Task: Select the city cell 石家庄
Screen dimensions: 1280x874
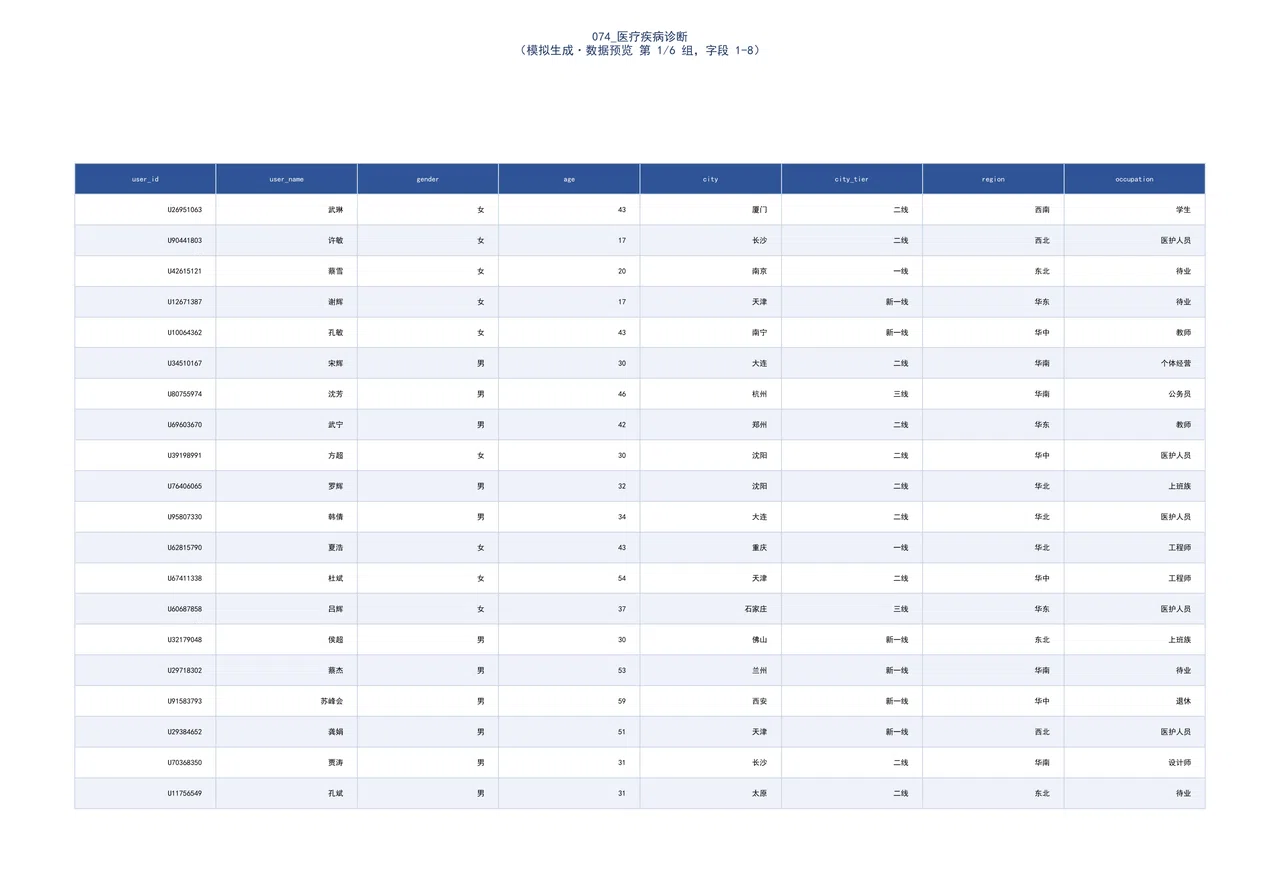Action: point(710,609)
